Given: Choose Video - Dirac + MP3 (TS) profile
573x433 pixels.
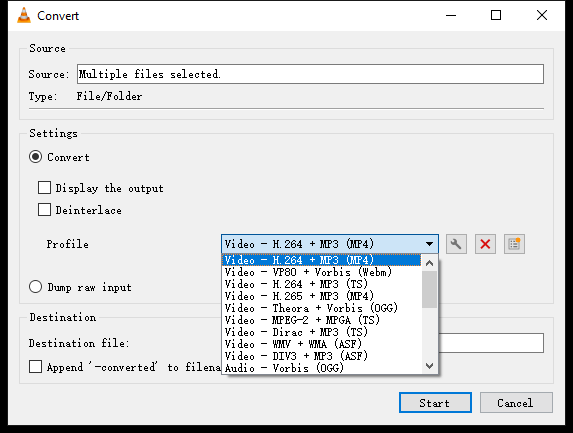Looking at the screenshot, I should [x=322, y=332].
